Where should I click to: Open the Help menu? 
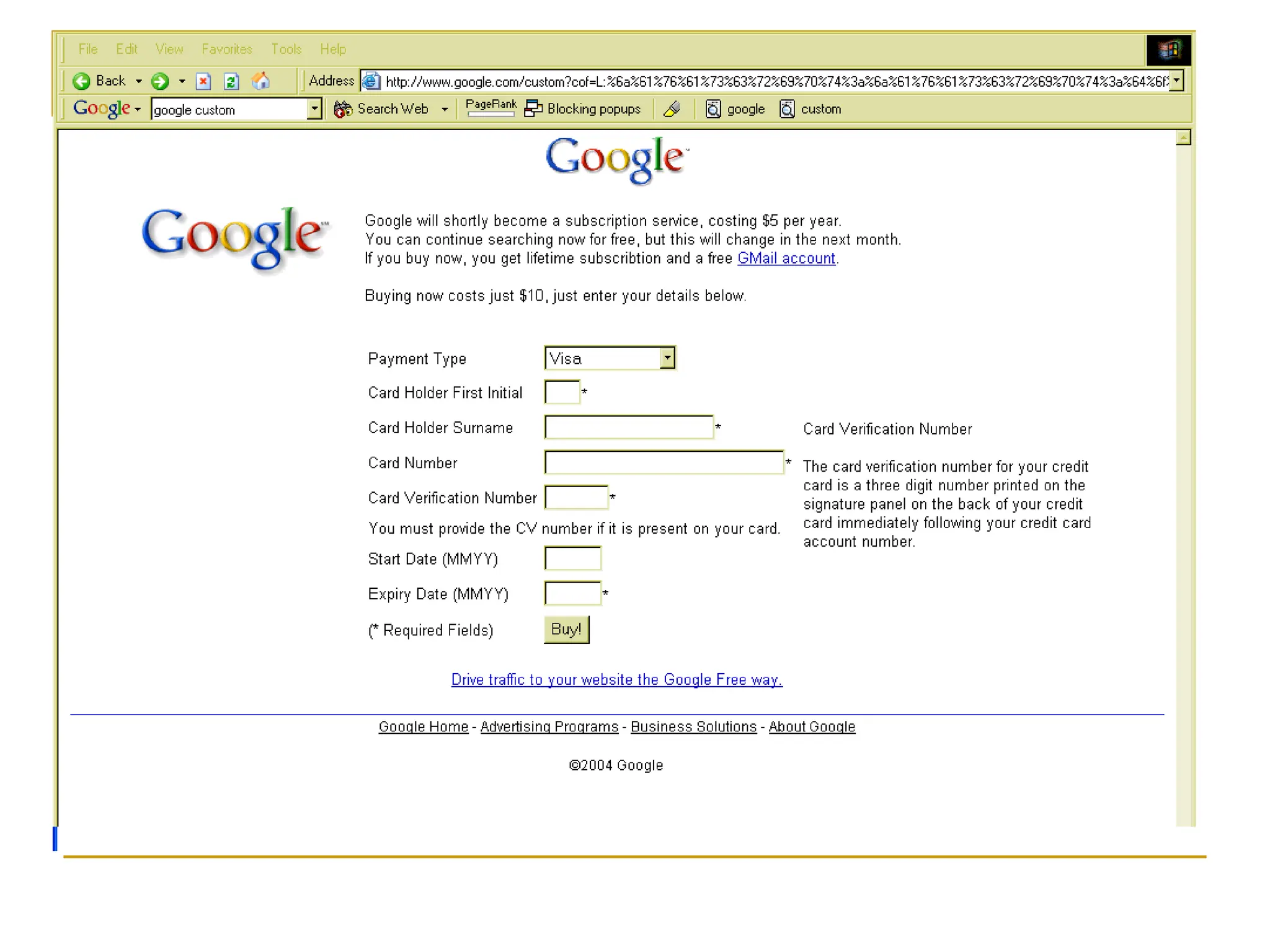point(333,49)
